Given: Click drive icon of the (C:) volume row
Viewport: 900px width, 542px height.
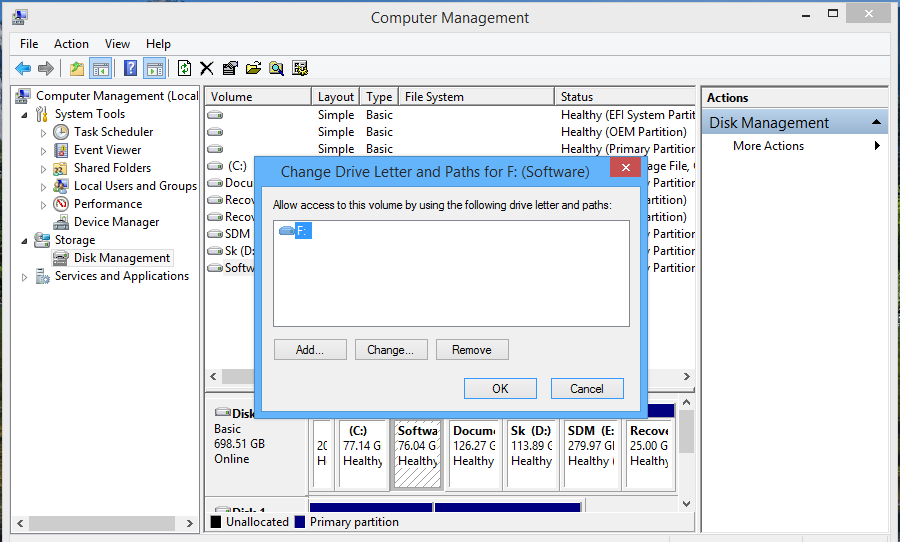Looking at the screenshot, I should coord(215,166).
